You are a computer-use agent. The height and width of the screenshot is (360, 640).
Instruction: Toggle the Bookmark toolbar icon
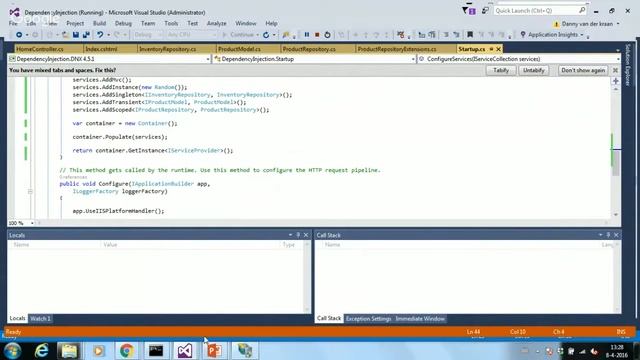[470, 35]
